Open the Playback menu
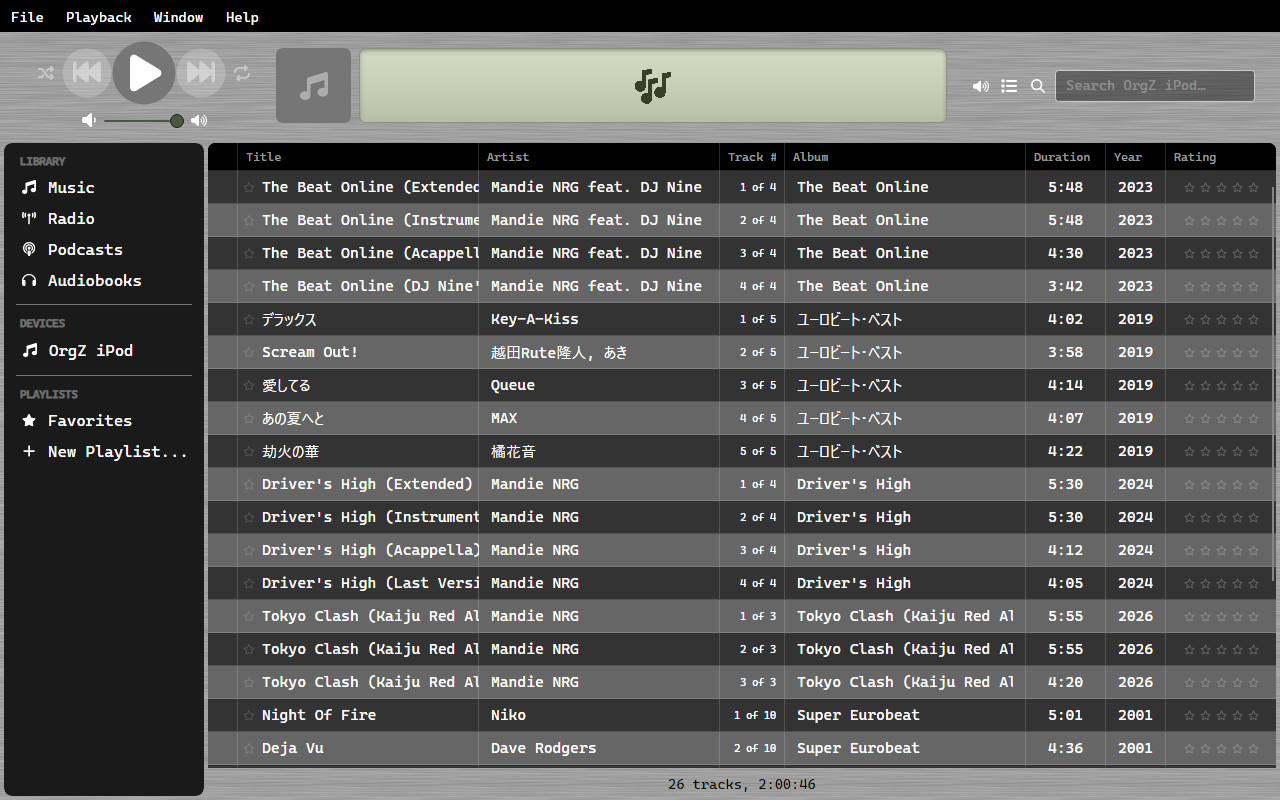 99,17
